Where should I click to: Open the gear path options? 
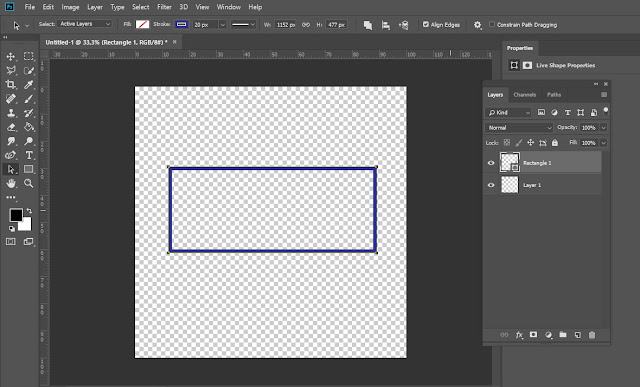pyautogui.click(x=477, y=25)
